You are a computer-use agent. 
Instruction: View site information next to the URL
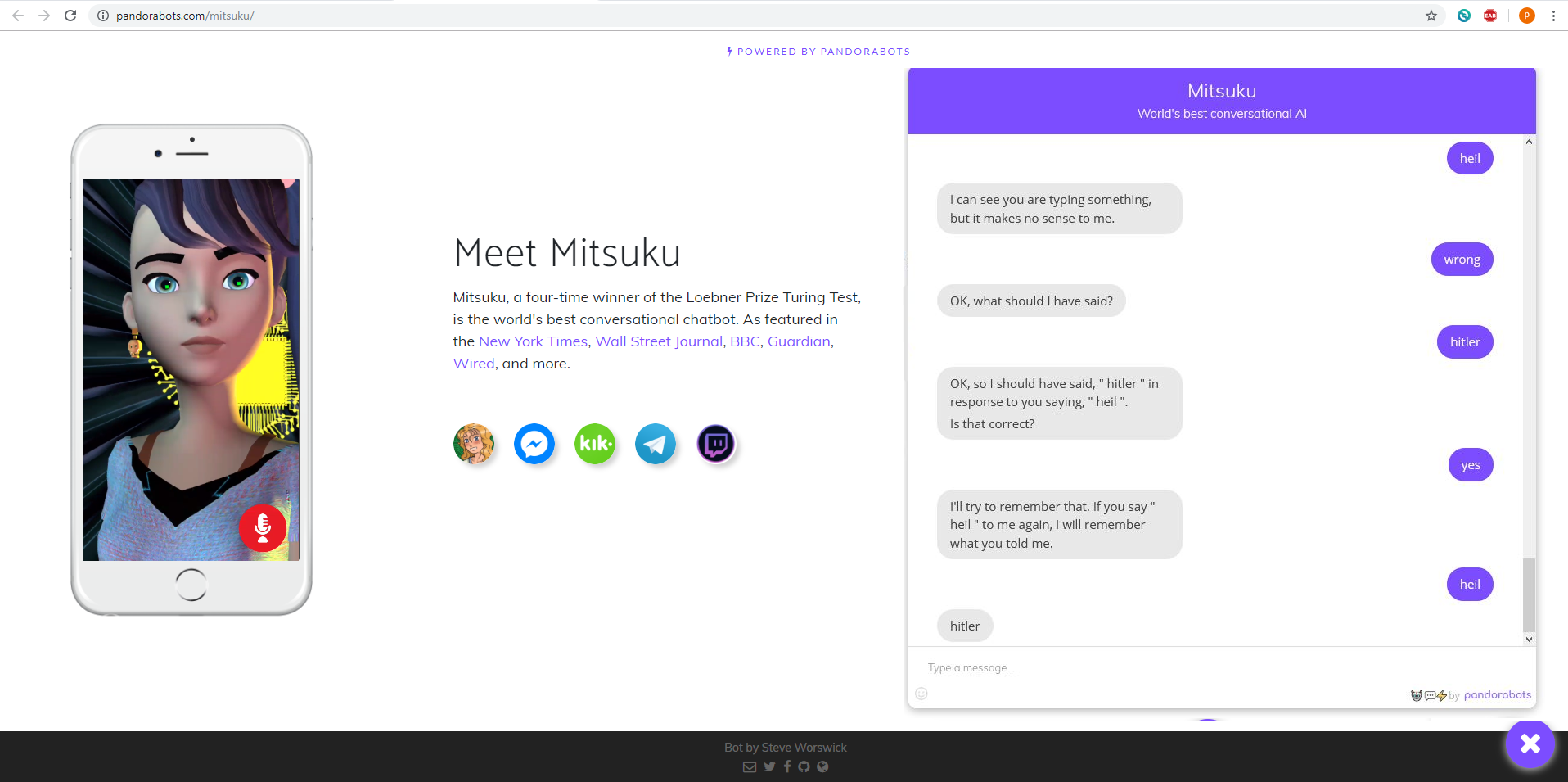(x=103, y=16)
